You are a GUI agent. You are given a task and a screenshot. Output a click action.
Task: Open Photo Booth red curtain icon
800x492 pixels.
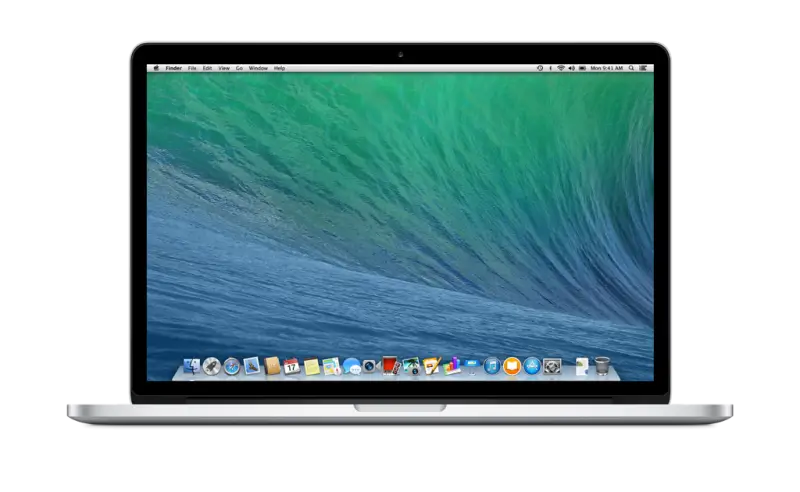tap(391, 365)
